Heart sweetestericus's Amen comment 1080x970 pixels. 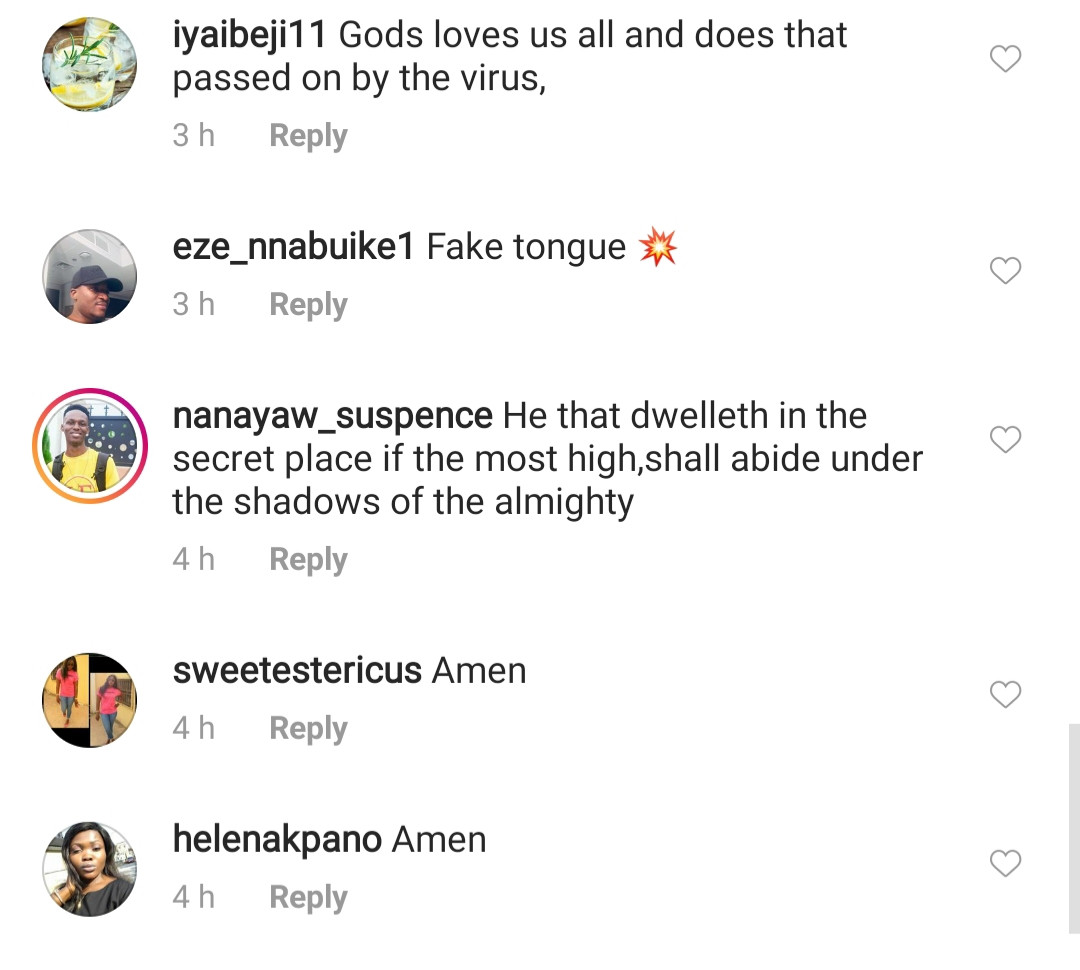pyautogui.click(x=1005, y=694)
